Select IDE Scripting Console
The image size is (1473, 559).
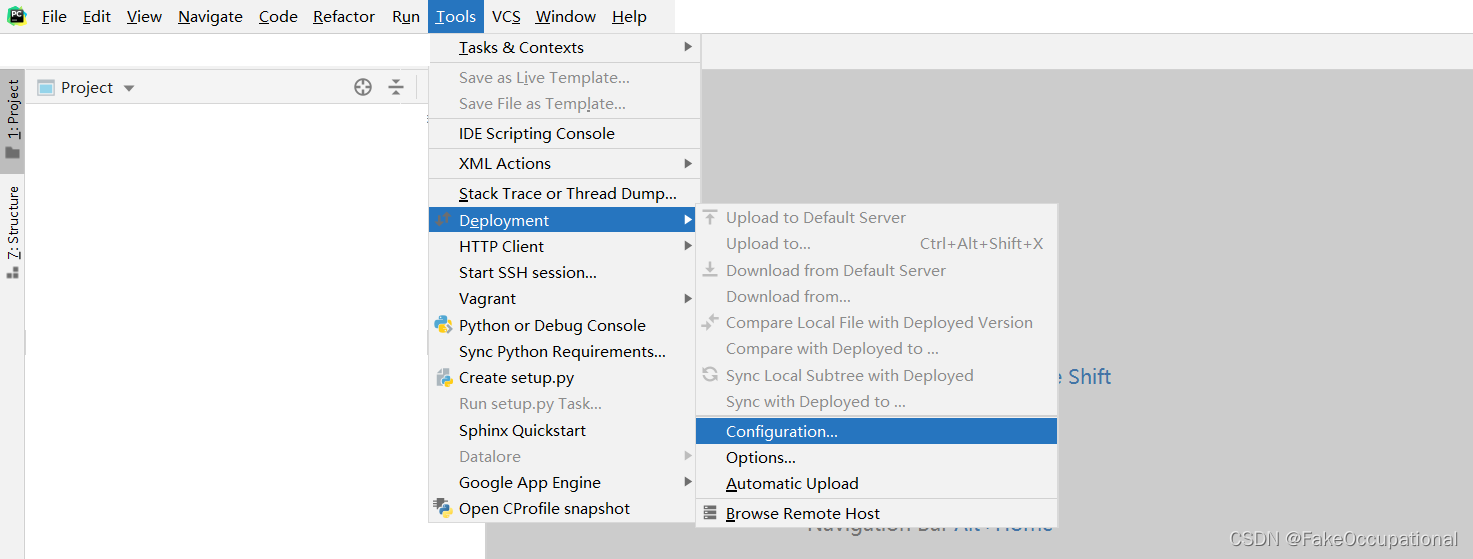[564, 133]
